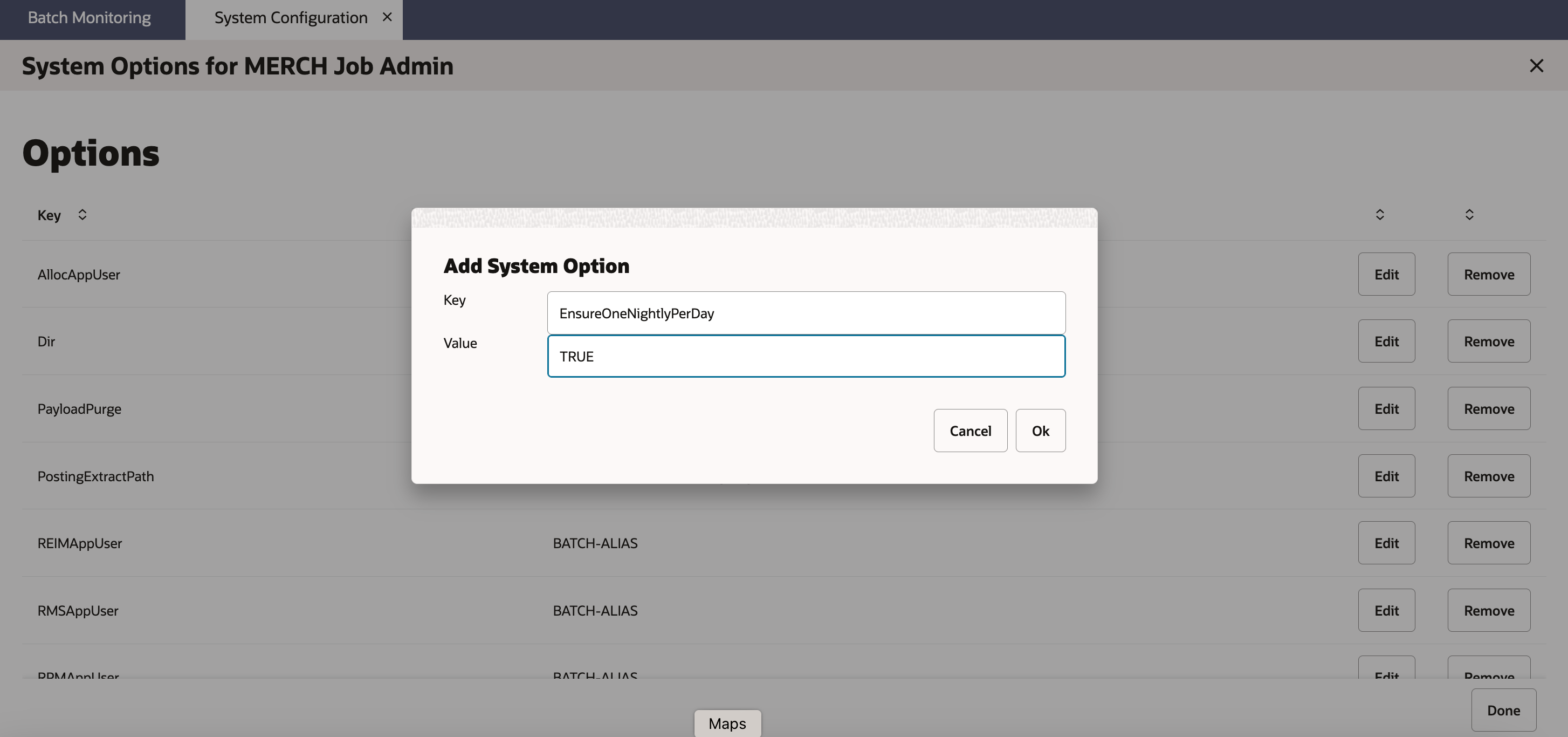Image resolution: width=1568 pixels, height=737 pixels.
Task: Select the PayloadPurge key text
Action: pos(79,410)
